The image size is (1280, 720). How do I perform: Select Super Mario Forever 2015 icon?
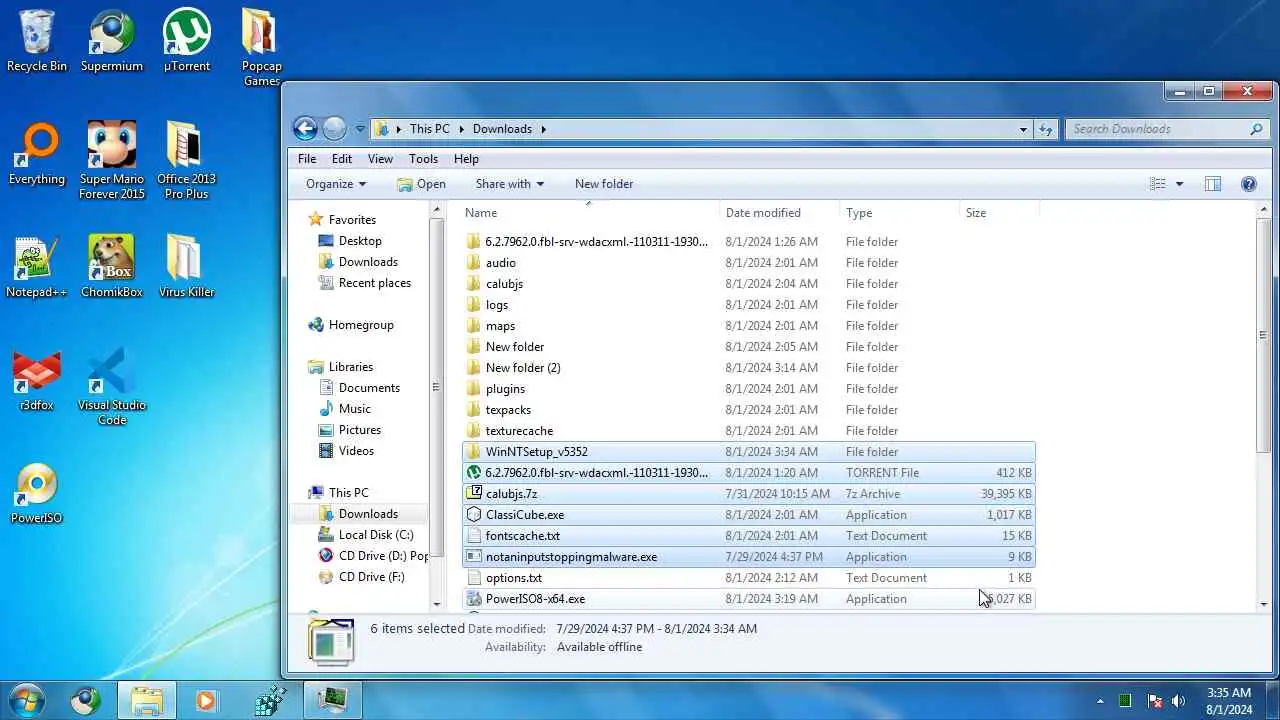pyautogui.click(x=112, y=160)
